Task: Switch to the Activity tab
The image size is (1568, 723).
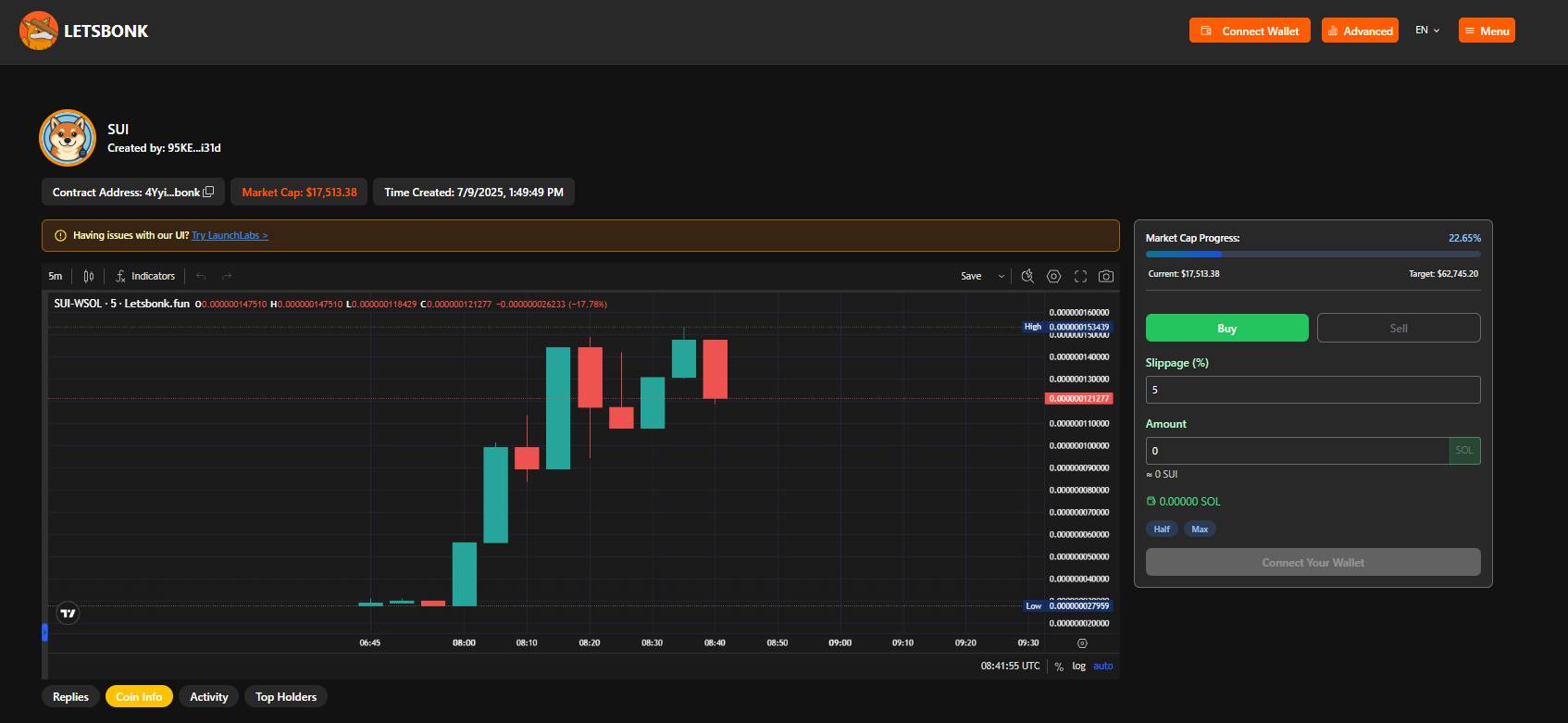Action: click(209, 697)
